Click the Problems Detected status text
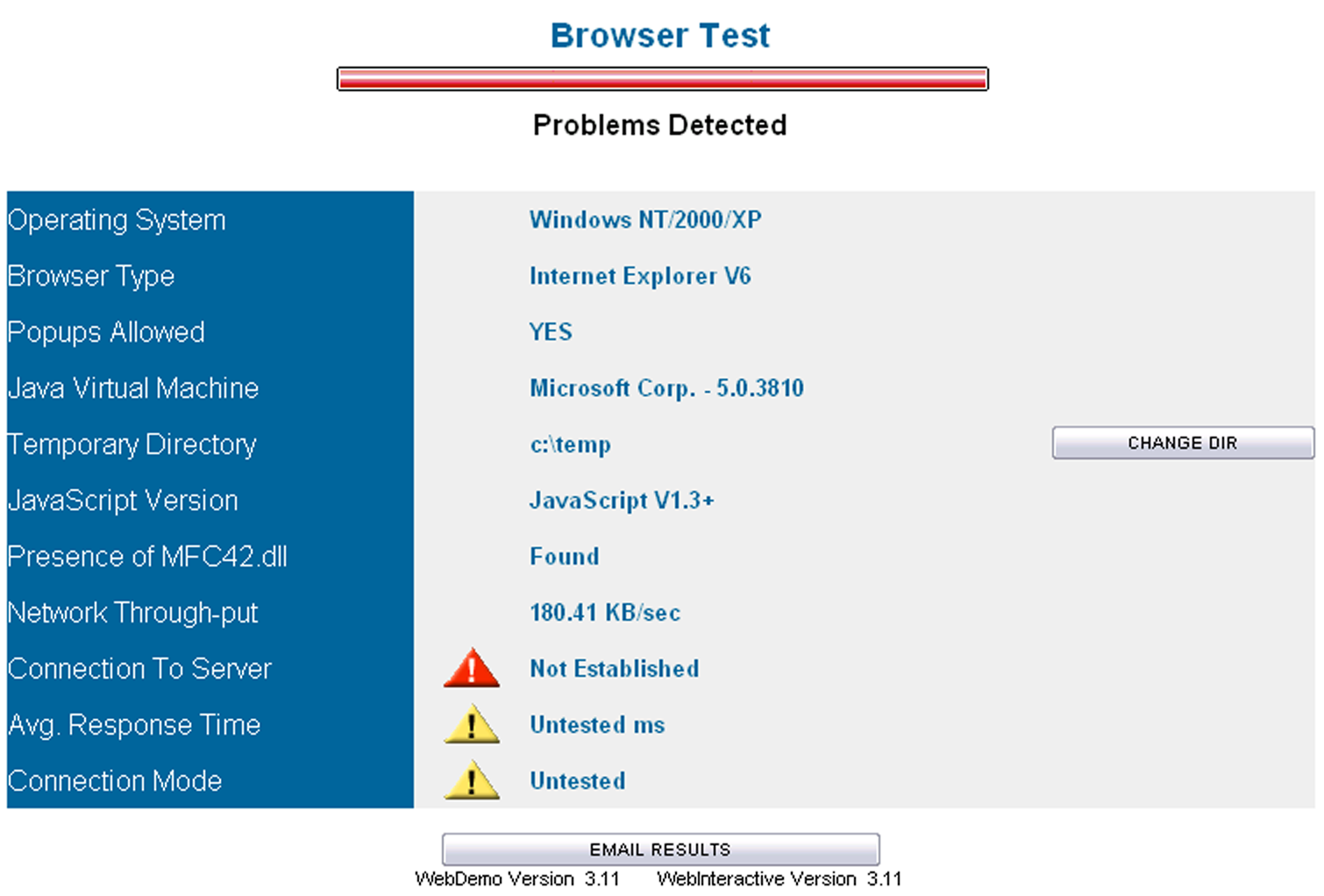 click(x=659, y=125)
